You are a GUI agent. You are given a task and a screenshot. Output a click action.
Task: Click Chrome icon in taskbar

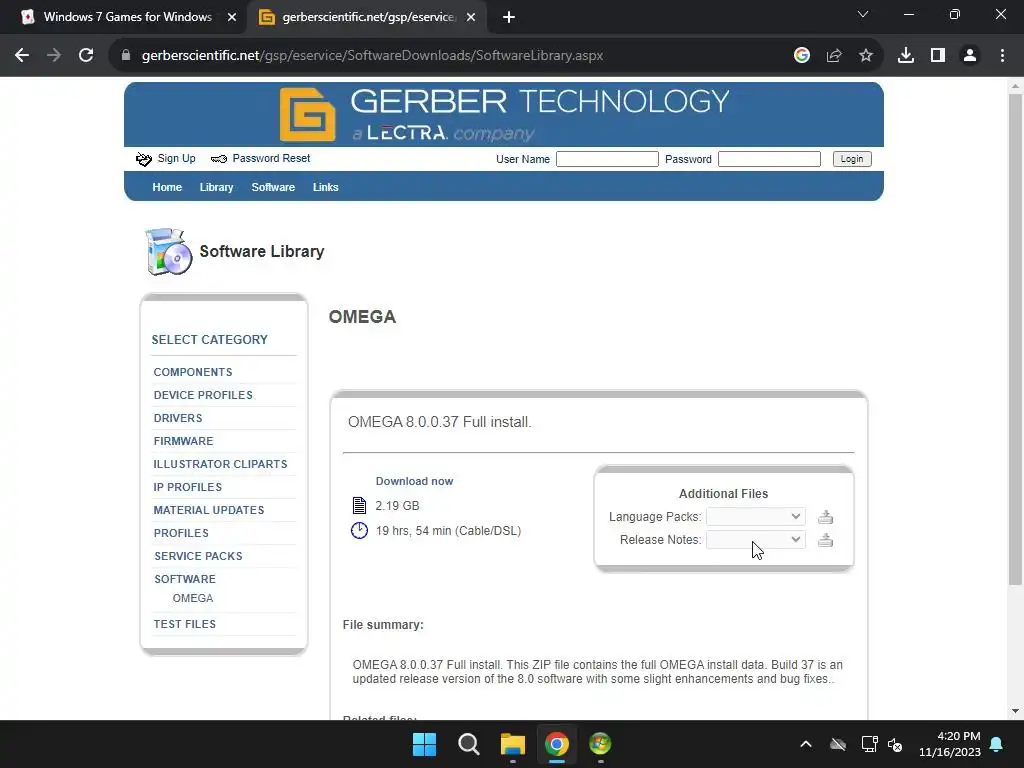556,744
